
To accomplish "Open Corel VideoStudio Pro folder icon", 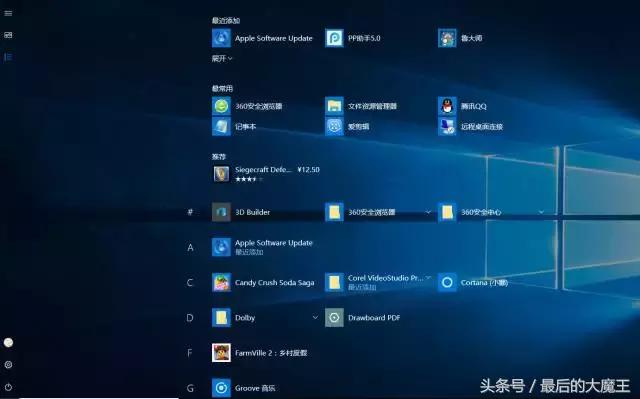I will [334, 282].
